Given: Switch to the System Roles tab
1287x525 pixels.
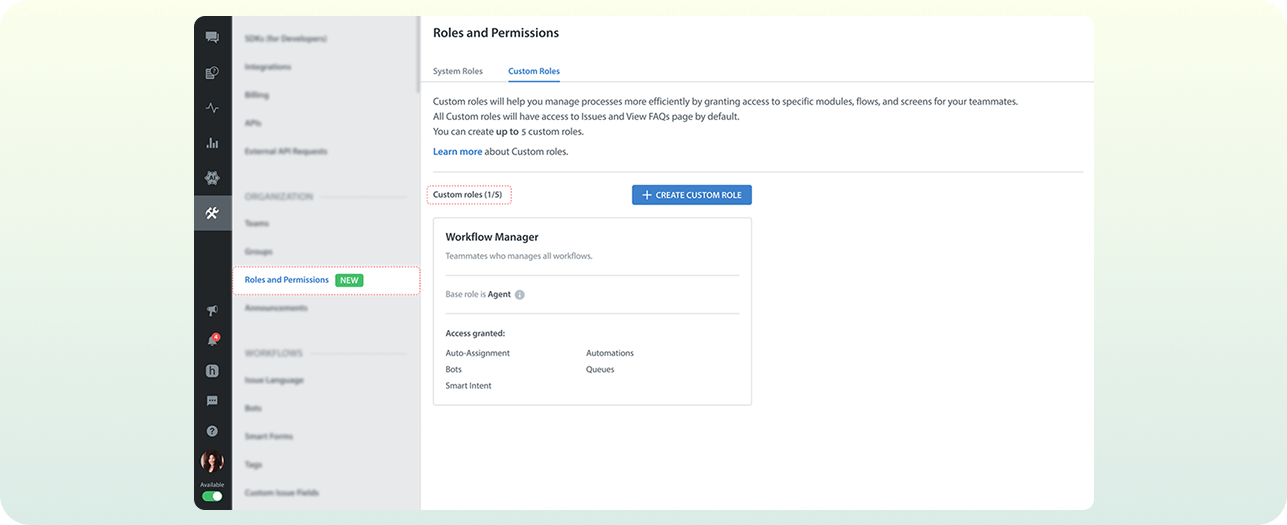Looking at the screenshot, I should pyautogui.click(x=457, y=72).
